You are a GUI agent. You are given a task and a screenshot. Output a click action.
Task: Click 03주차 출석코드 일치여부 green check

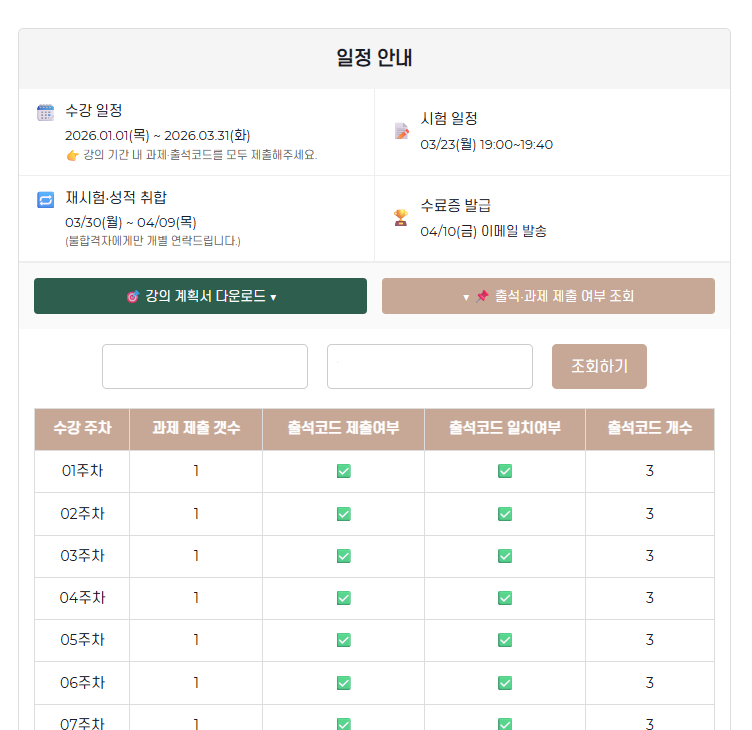[x=505, y=556]
